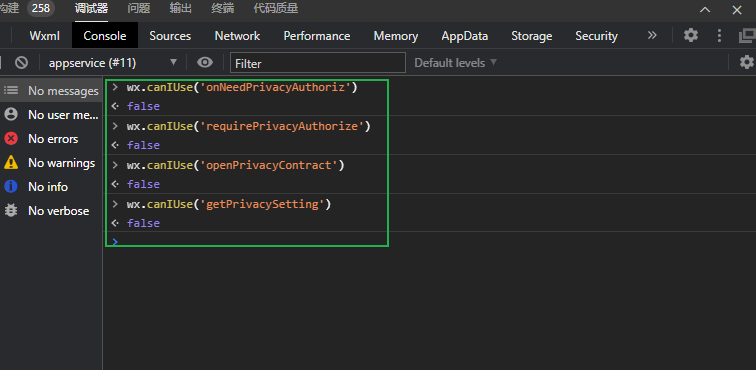The height and width of the screenshot is (370, 756).
Task: Toggle live expression eye icon
Action: (x=205, y=62)
